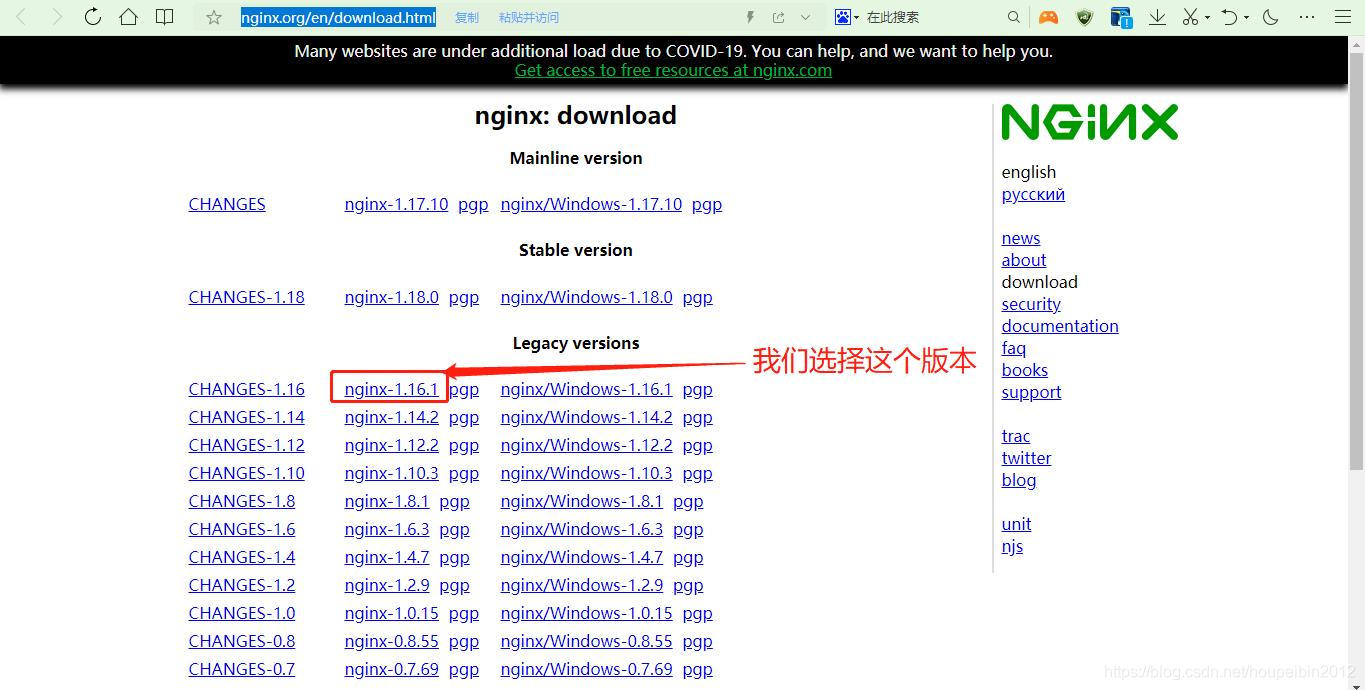The height and width of the screenshot is (690, 1365).
Task: Switch language to русский
Action: coord(1033,194)
